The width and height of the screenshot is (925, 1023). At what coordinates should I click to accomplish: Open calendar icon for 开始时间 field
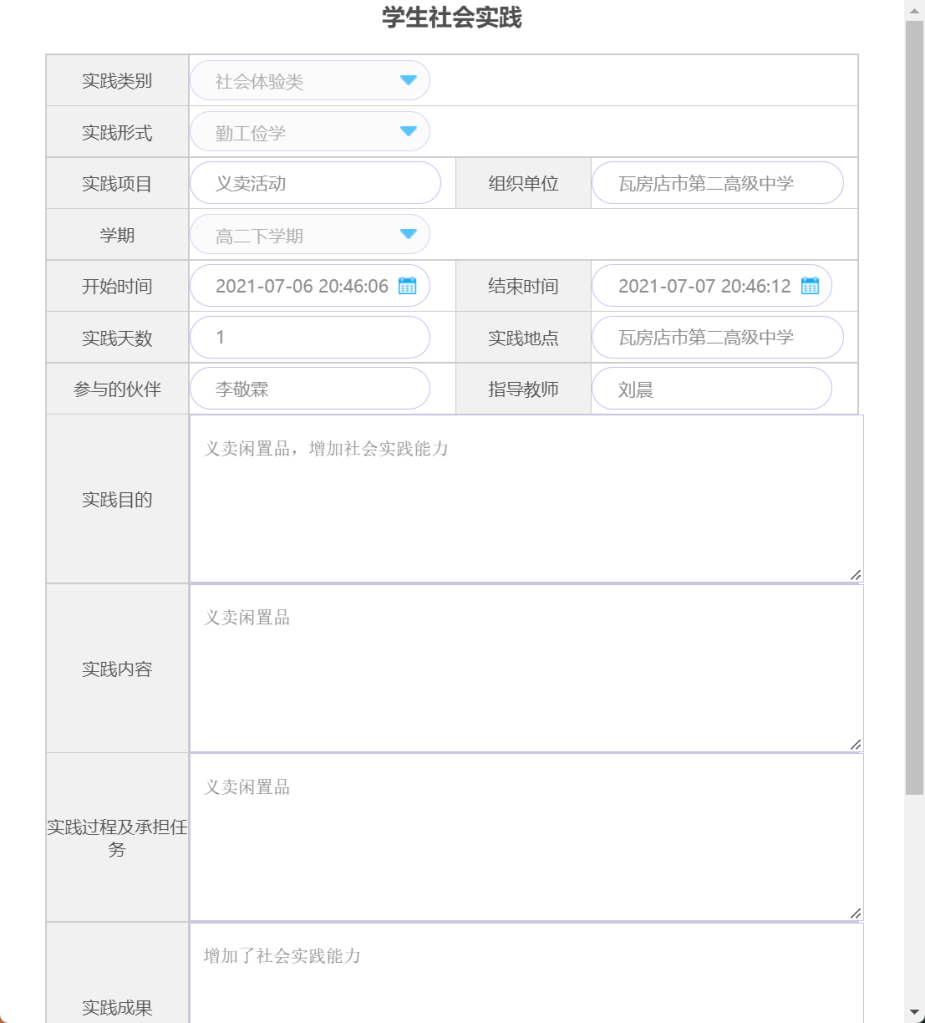tap(407, 286)
